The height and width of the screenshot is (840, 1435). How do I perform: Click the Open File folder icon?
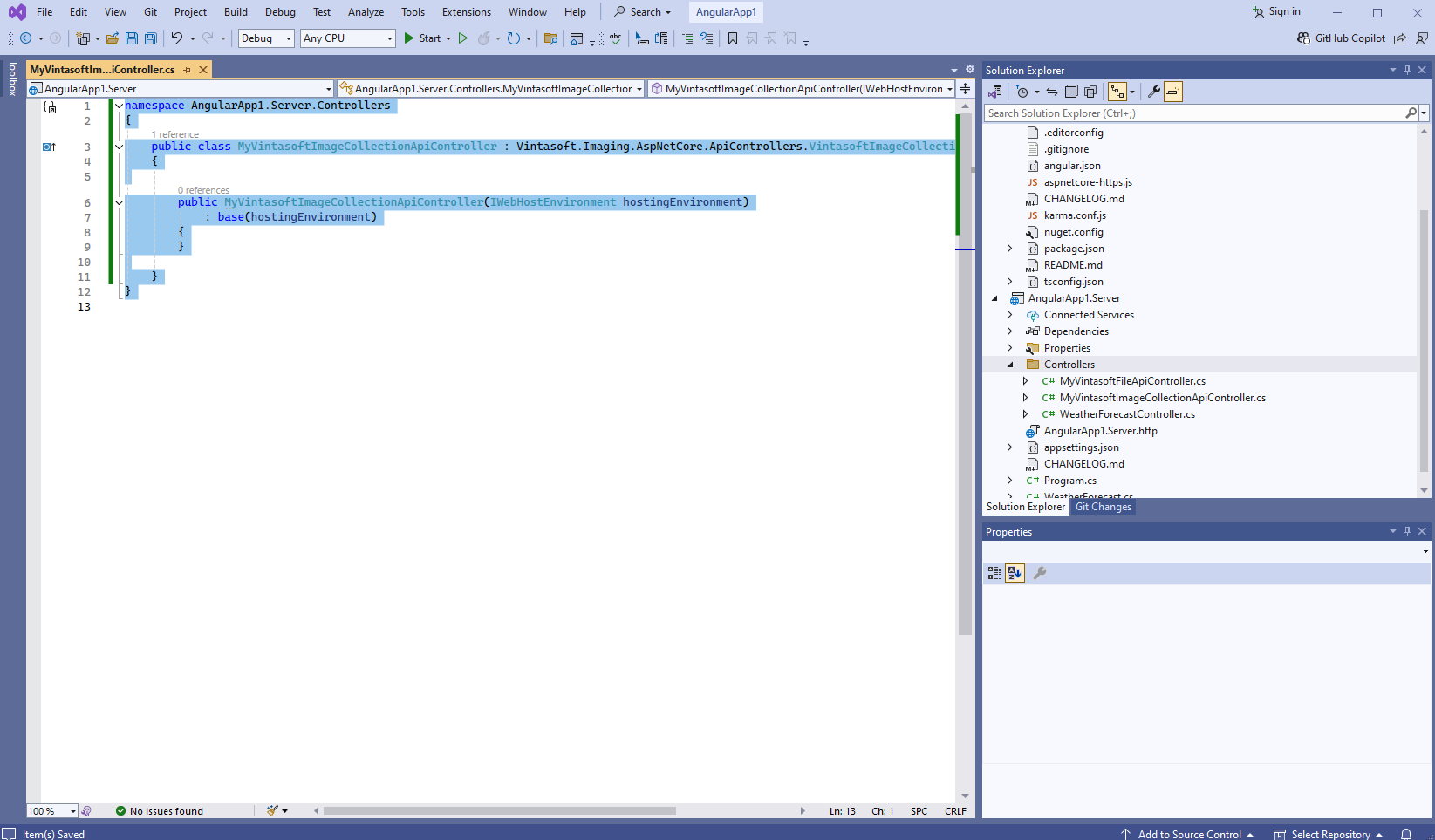(x=112, y=38)
